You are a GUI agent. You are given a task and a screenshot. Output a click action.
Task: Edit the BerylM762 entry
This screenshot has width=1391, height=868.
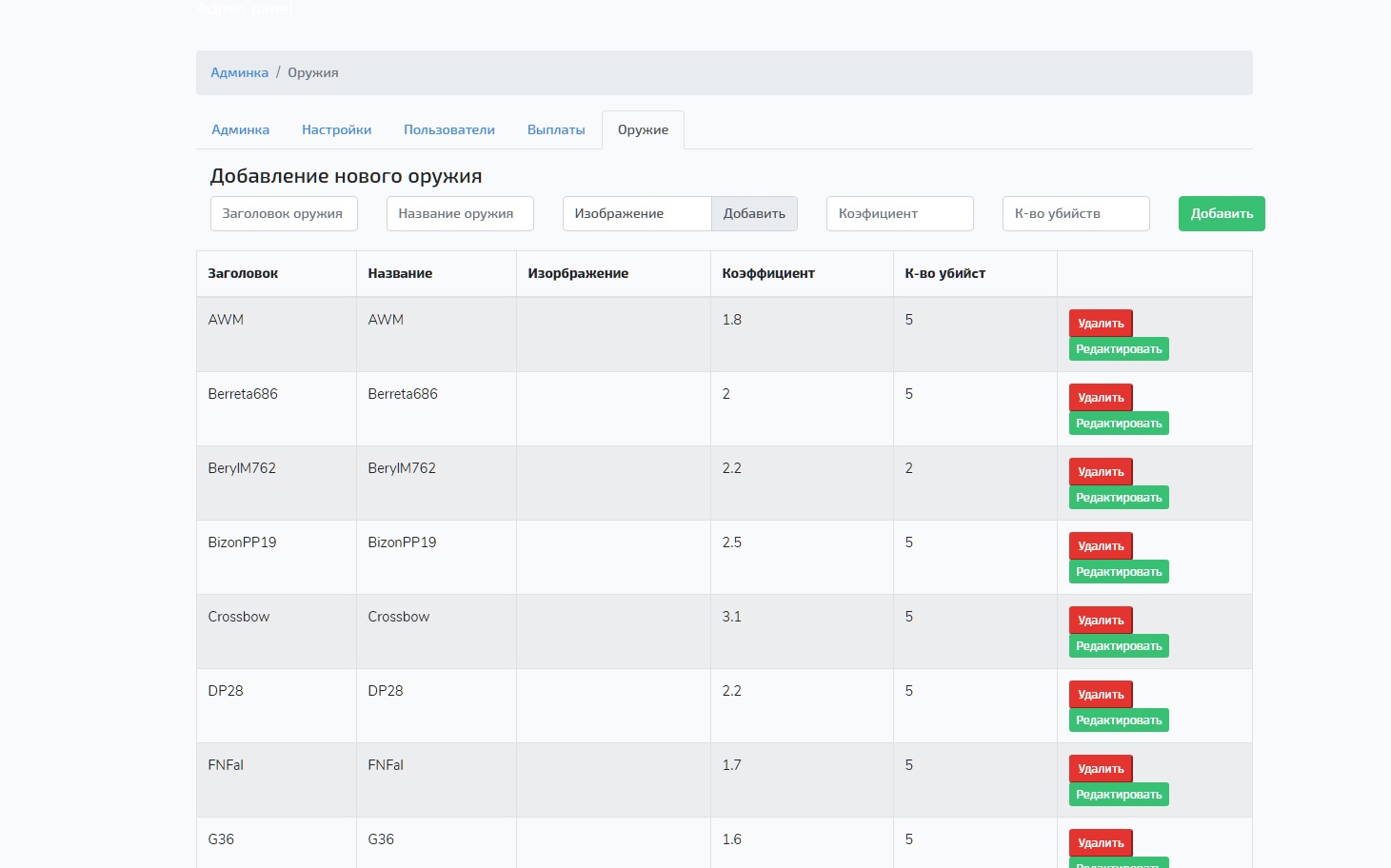(x=1119, y=498)
